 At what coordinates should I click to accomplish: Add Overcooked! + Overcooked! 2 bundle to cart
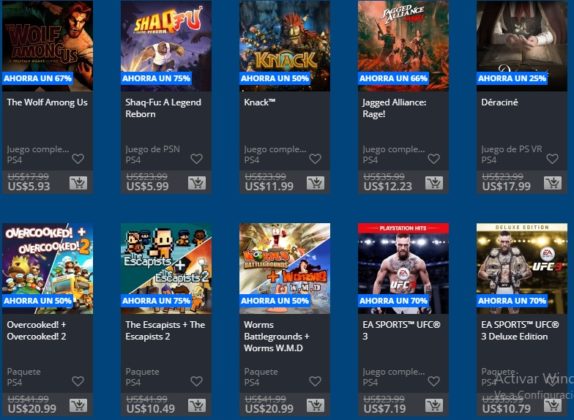tap(78, 405)
